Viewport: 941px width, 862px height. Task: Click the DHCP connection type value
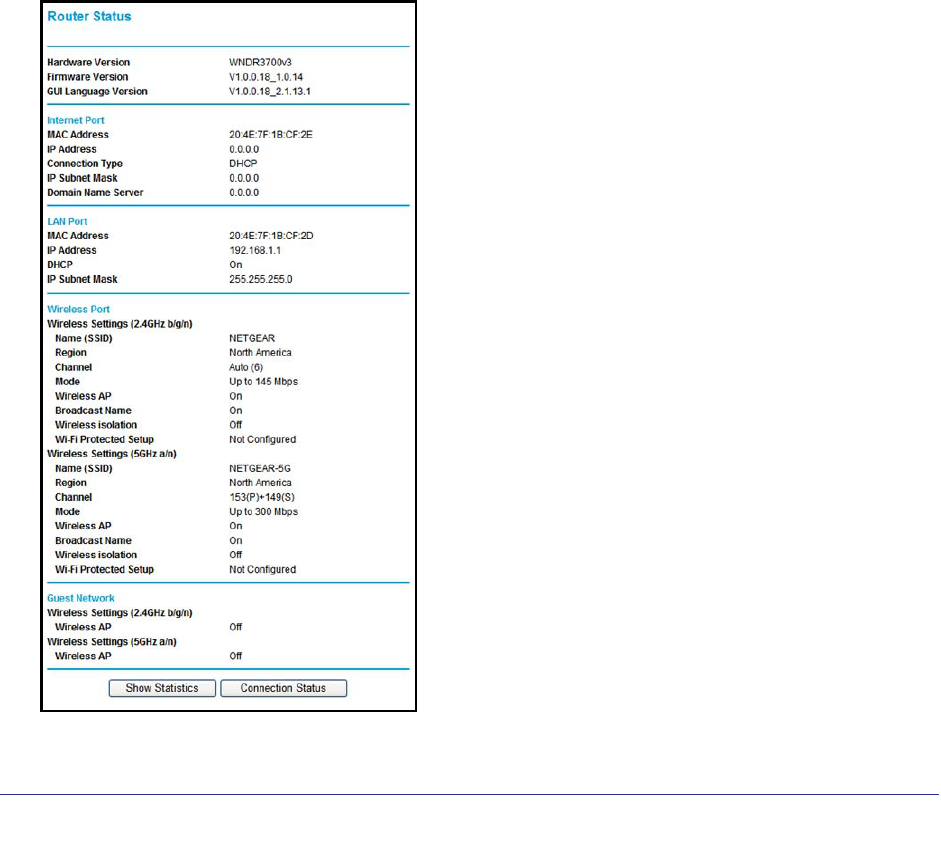pos(243,163)
